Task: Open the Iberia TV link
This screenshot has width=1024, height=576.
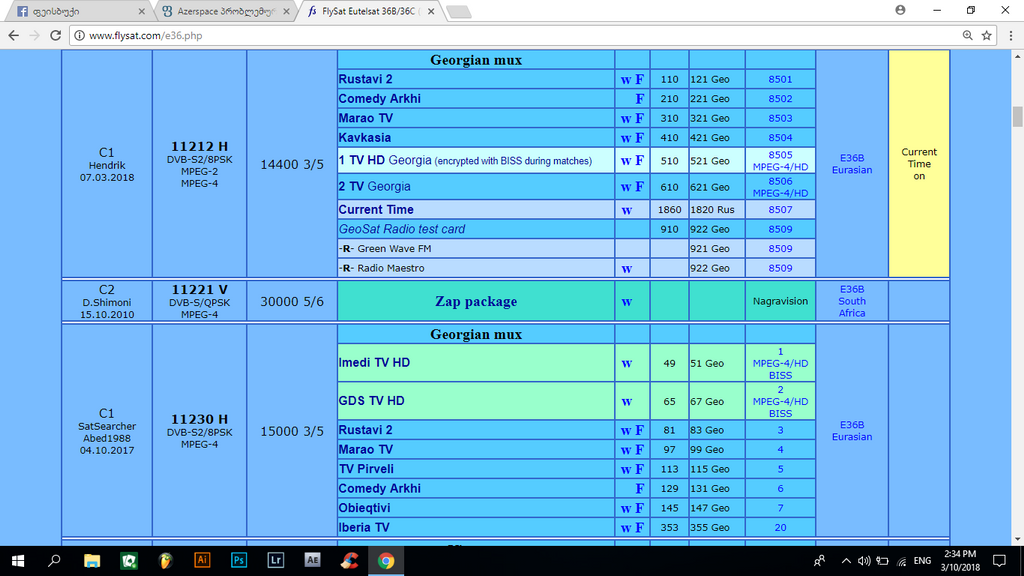Action: coord(364,528)
